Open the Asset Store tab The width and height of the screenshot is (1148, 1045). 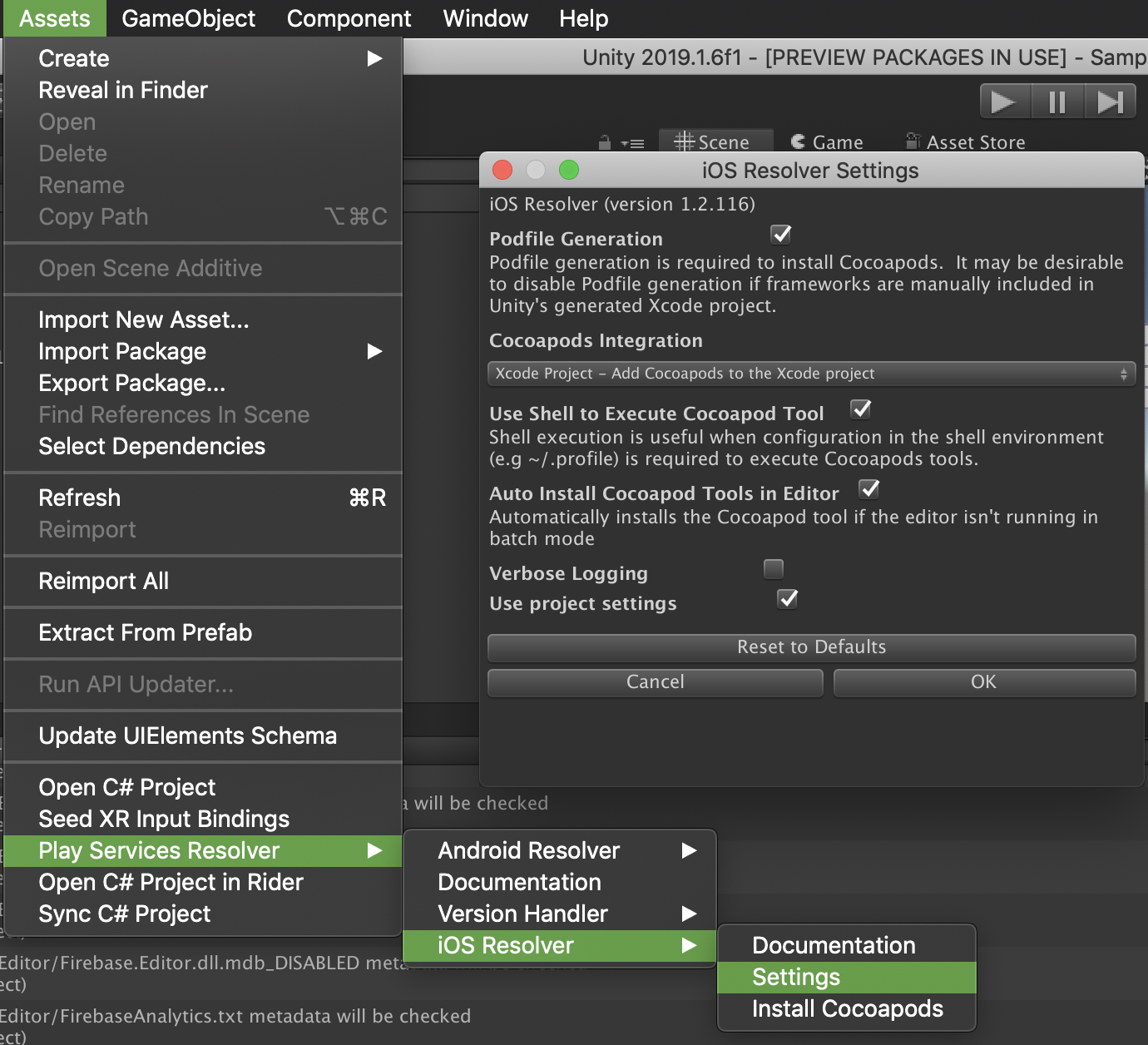[x=966, y=142]
